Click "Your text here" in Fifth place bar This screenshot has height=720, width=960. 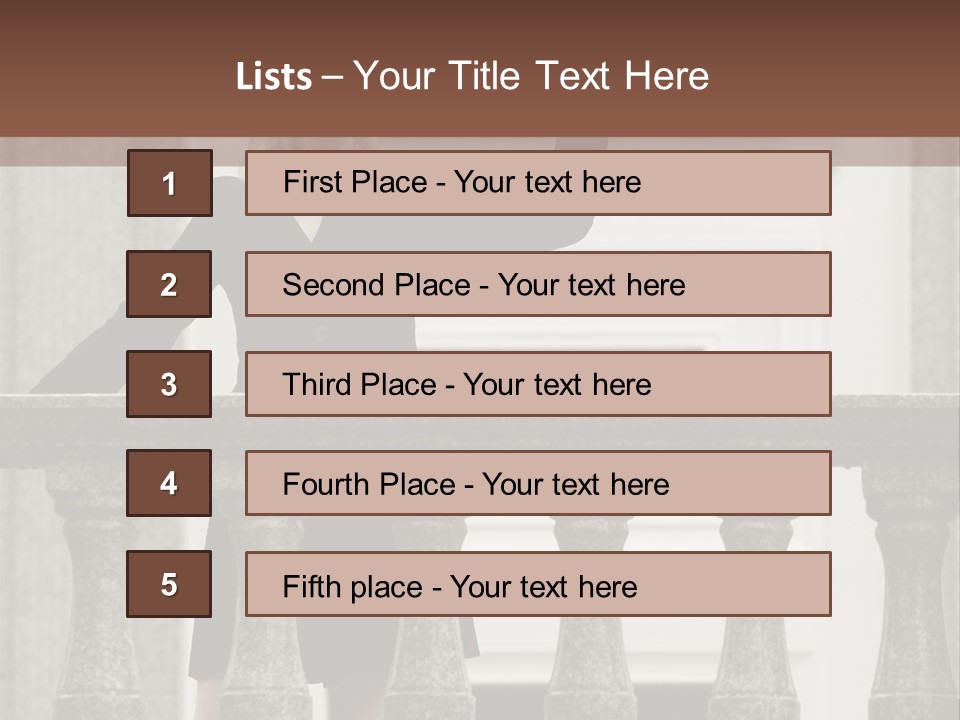(x=543, y=586)
